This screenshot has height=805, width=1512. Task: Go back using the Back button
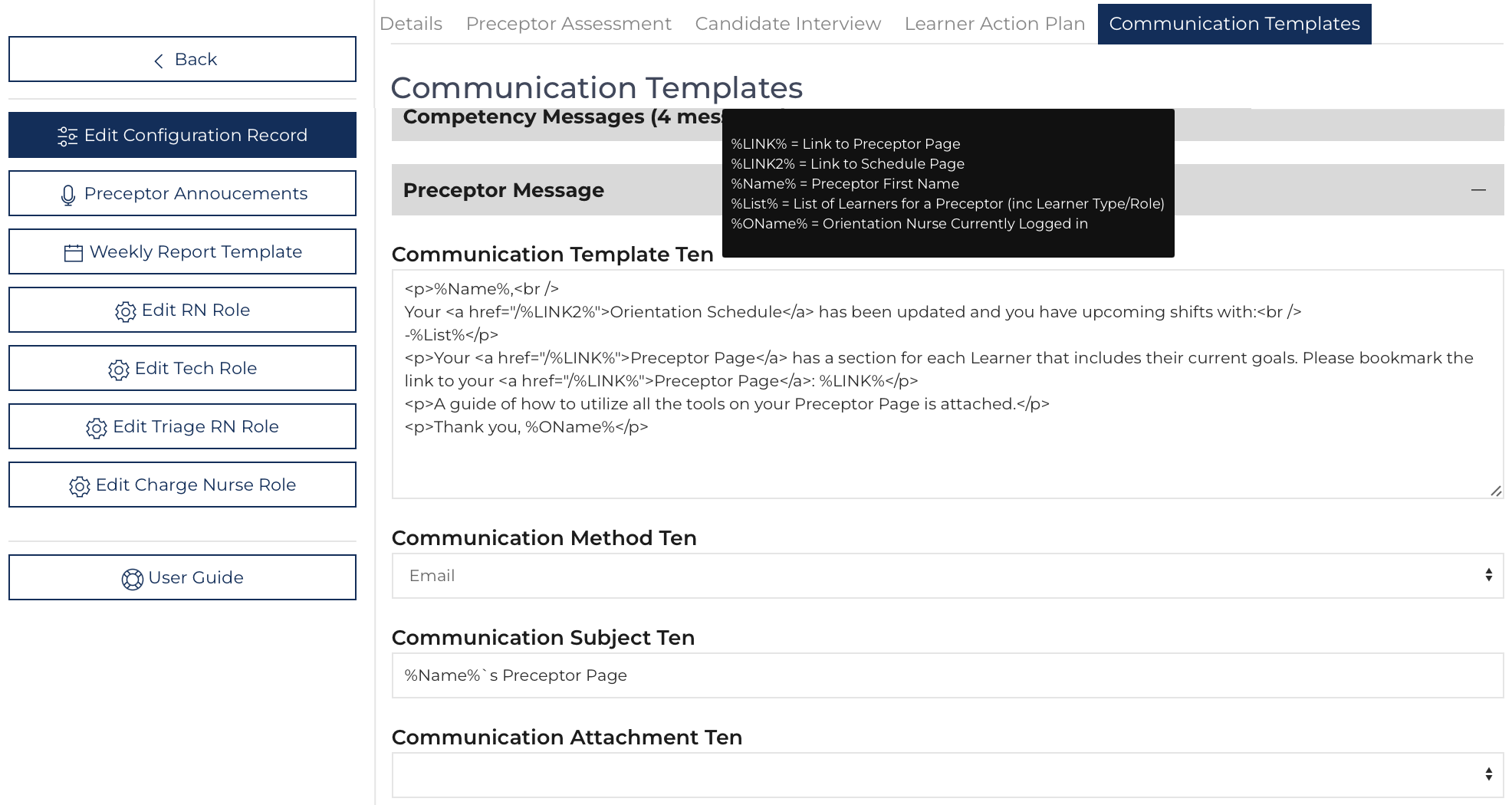[x=182, y=59]
